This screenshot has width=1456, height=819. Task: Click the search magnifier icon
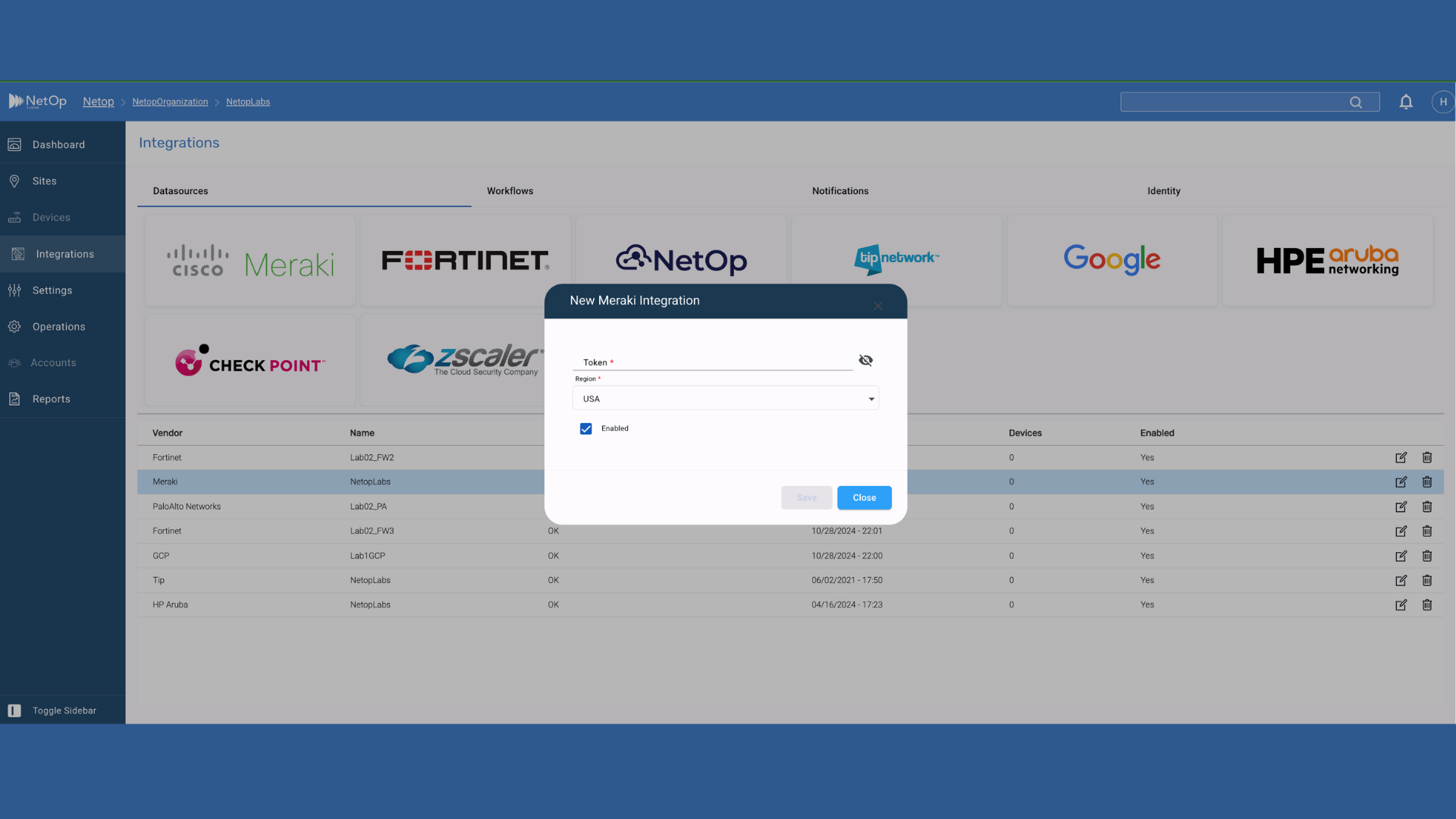(x=1355, y=102)
